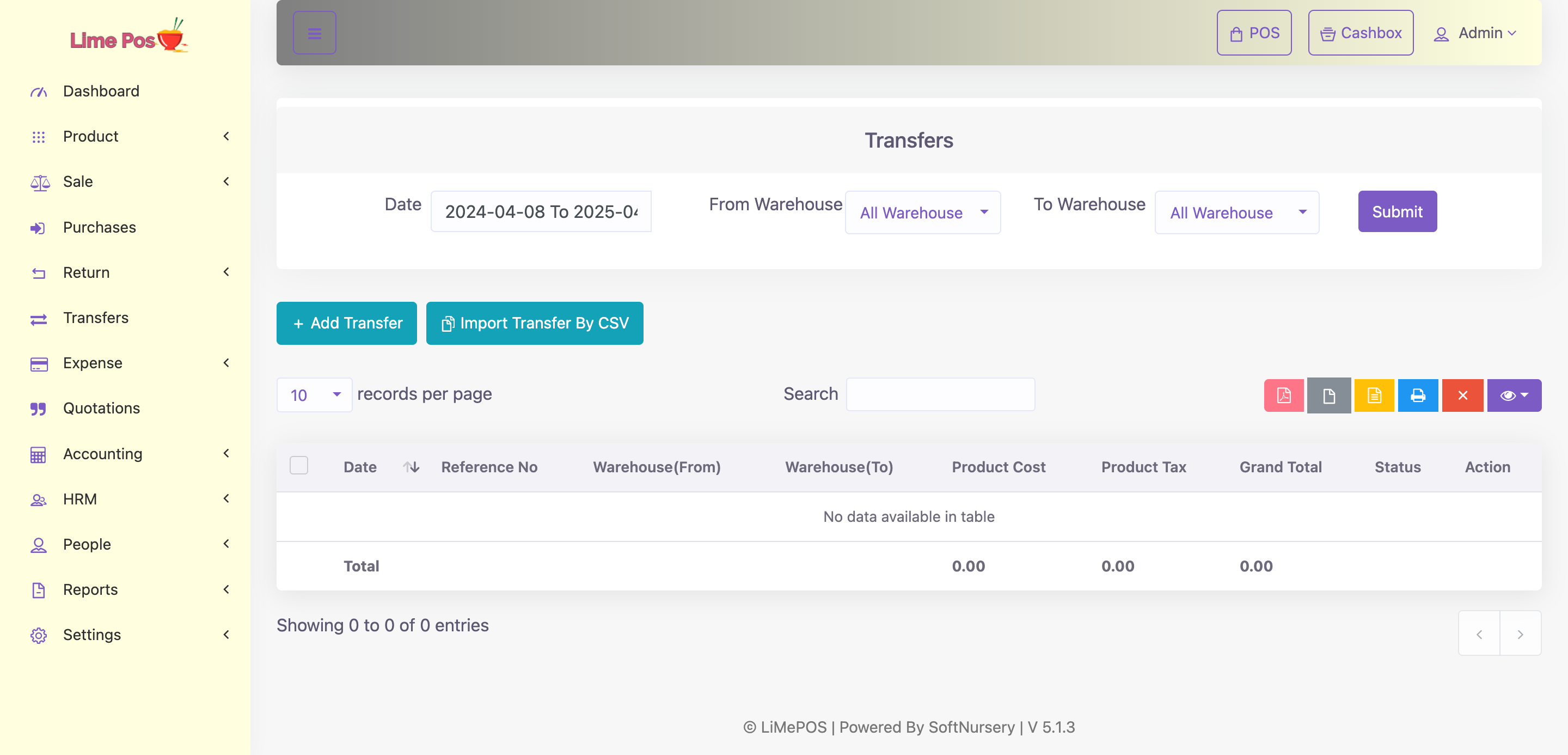Click the date range input field

click(541, 211)
